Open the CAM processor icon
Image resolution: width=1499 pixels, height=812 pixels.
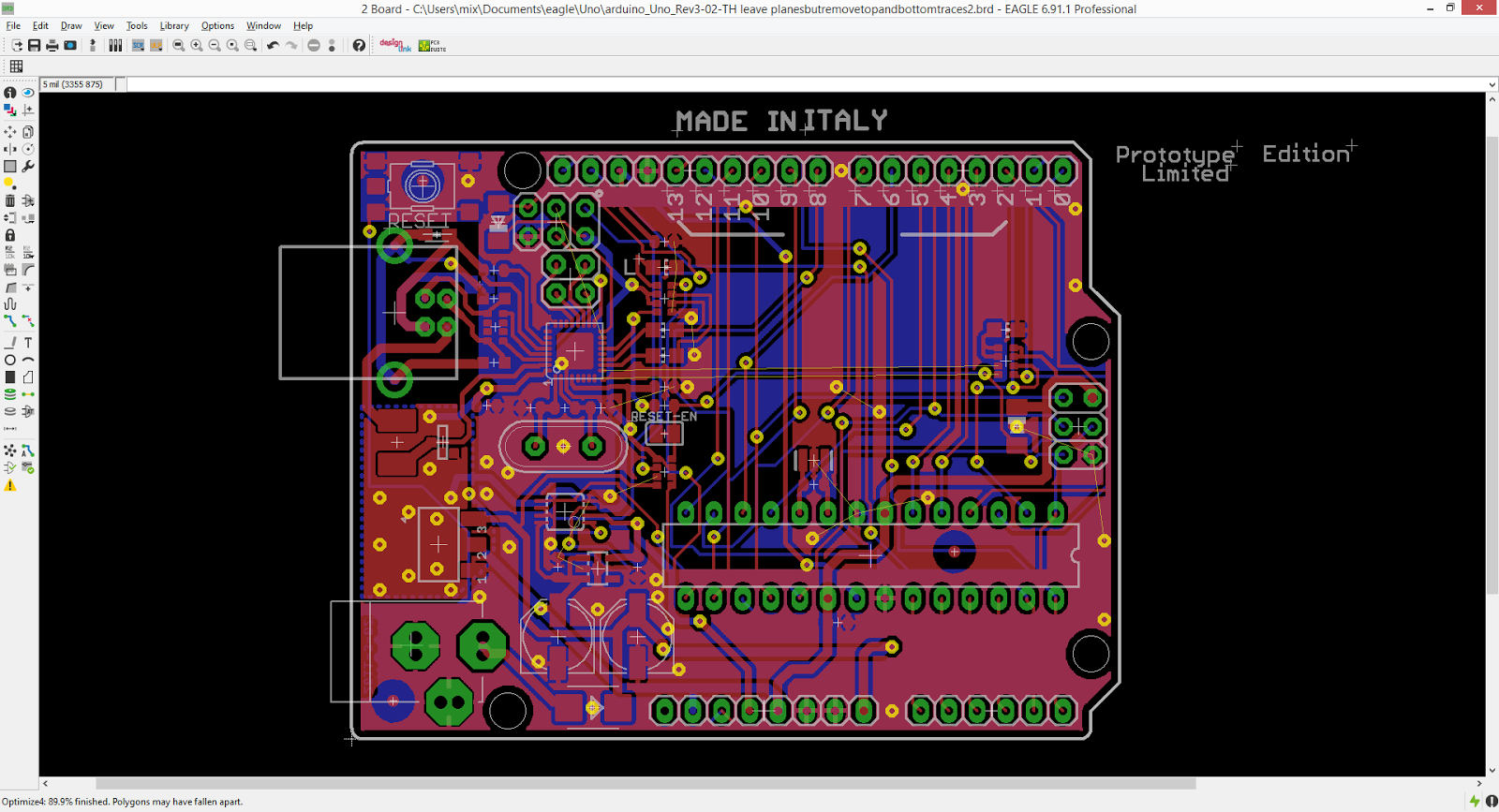point(70,45)
